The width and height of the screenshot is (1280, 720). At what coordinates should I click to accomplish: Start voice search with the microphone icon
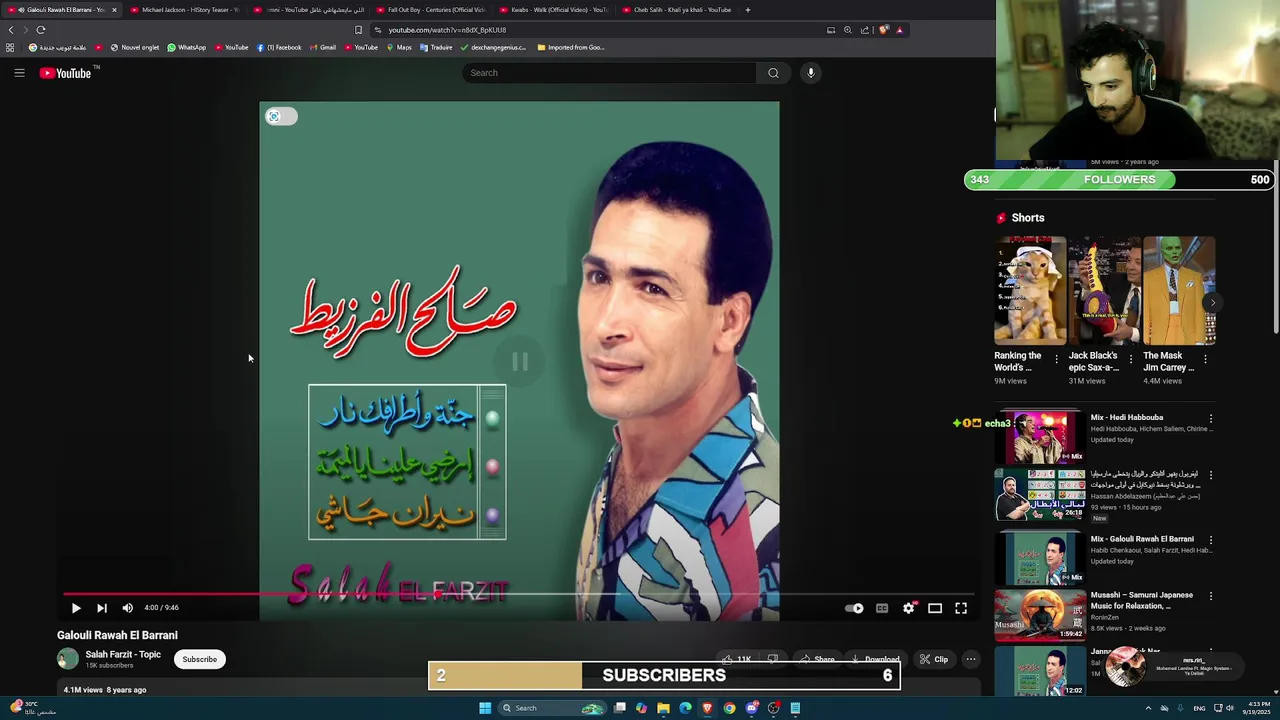tap(811, 73)
